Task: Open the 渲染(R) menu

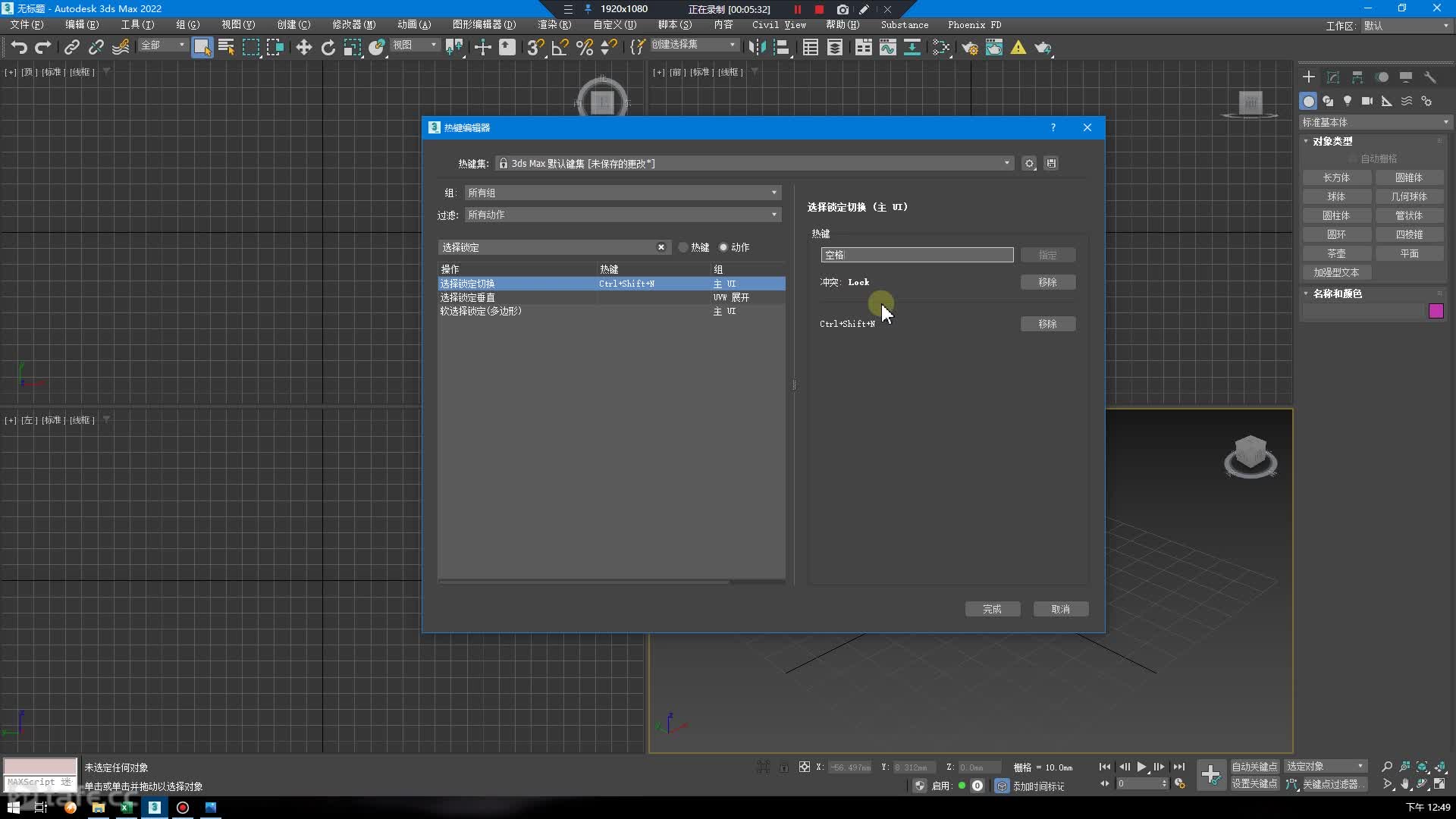Action: [554, 25]
